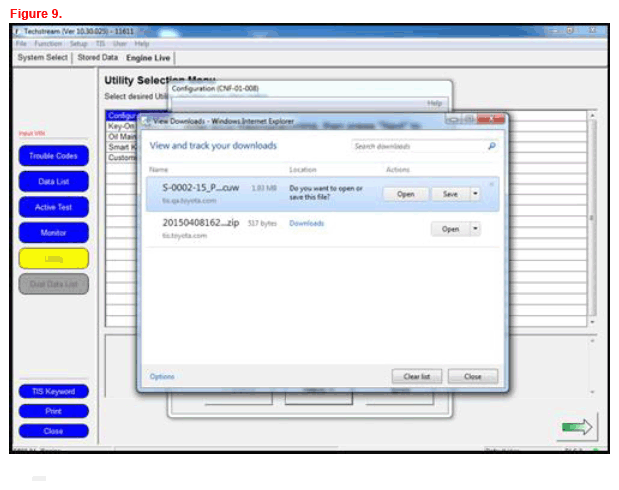Click the TIS Keyword button
Viewport: 619px width, 490px height.
[54, 391]
